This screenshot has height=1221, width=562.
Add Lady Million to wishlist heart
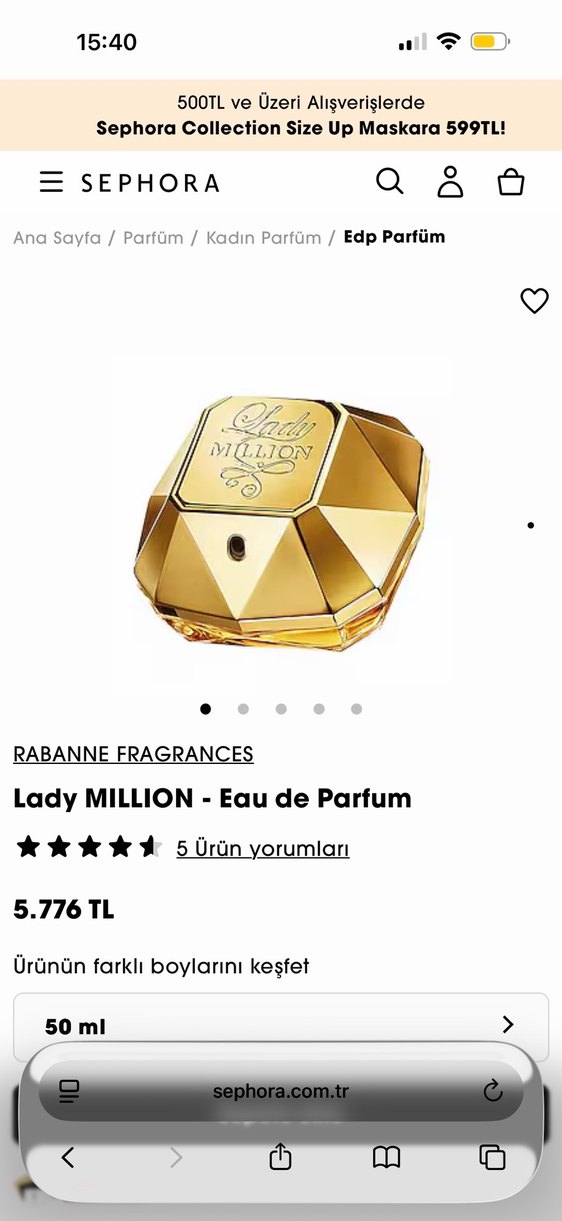pos(535,300)
